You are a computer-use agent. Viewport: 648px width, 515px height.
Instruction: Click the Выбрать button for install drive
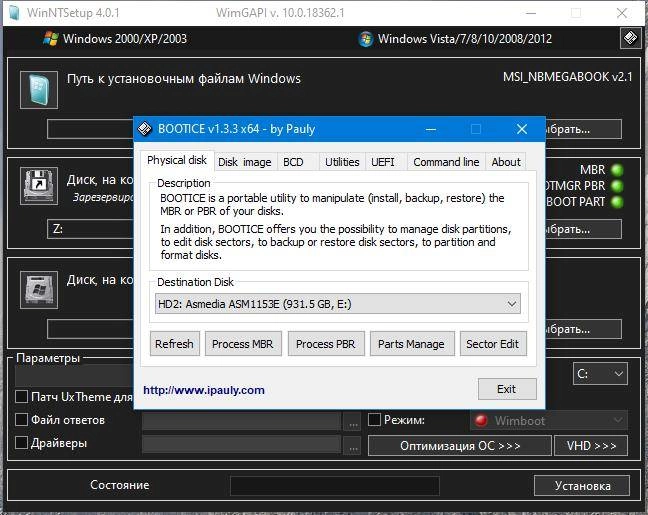(x=584, y=329)
